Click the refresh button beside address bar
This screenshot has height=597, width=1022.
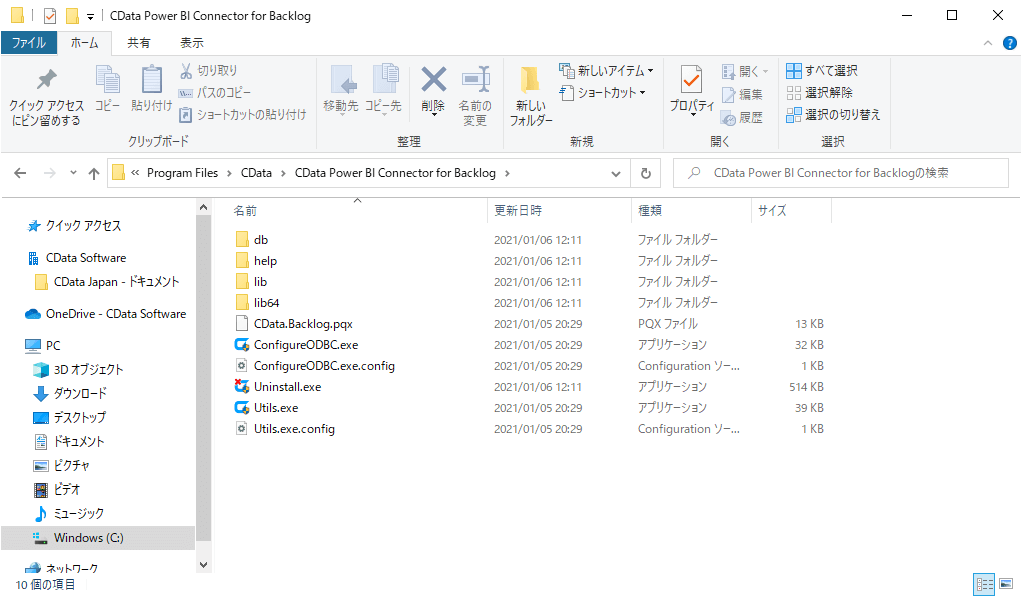pyautogui.click(x=646, y=173)
